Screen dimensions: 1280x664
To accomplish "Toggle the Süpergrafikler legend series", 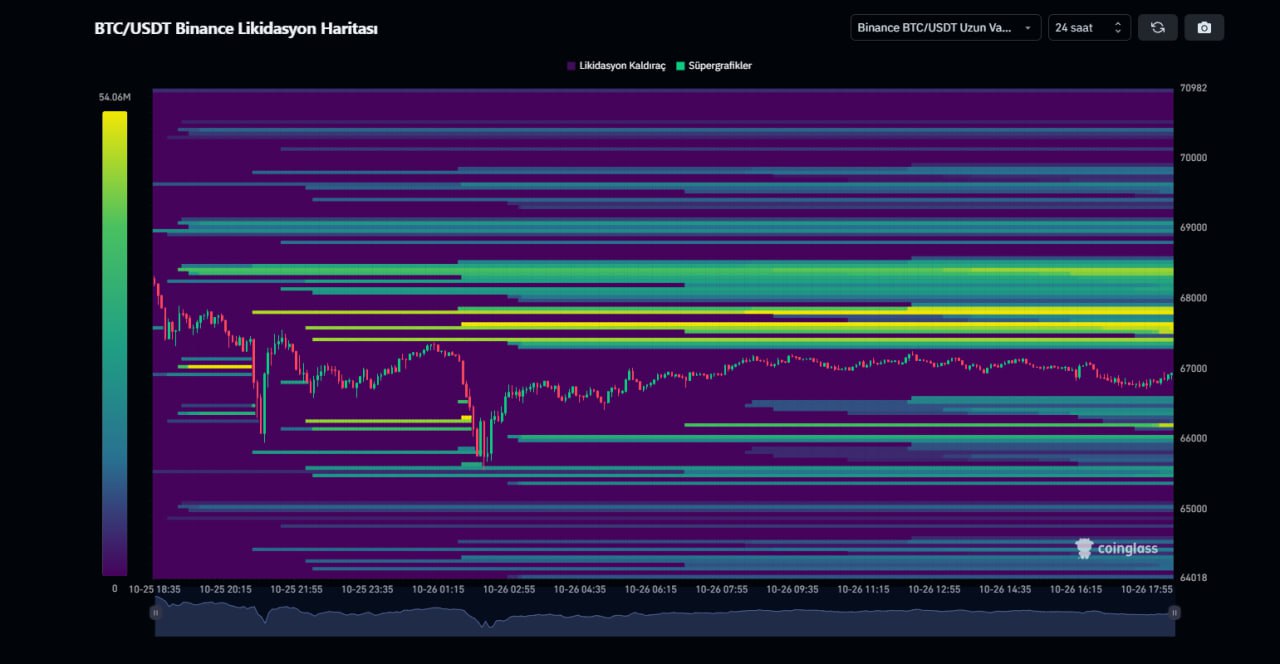I will click(714, 66).
